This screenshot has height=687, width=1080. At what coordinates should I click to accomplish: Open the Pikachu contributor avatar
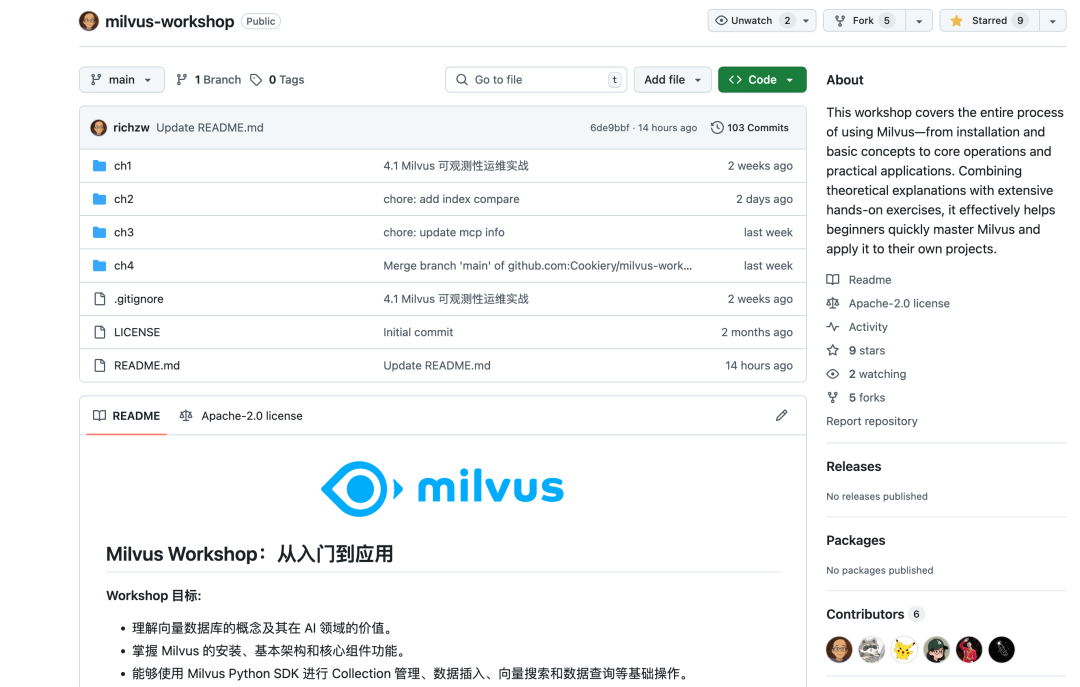click(904, 649)
